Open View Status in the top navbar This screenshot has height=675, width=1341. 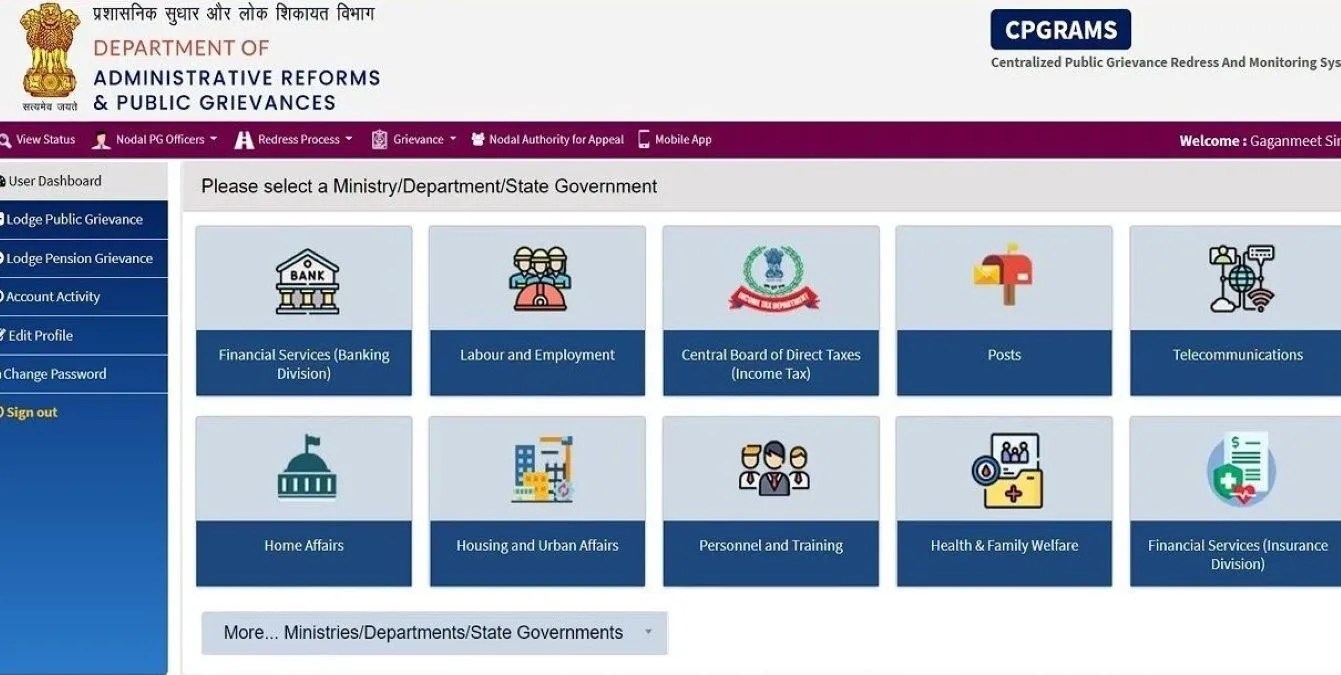click(x=45, y=140)
